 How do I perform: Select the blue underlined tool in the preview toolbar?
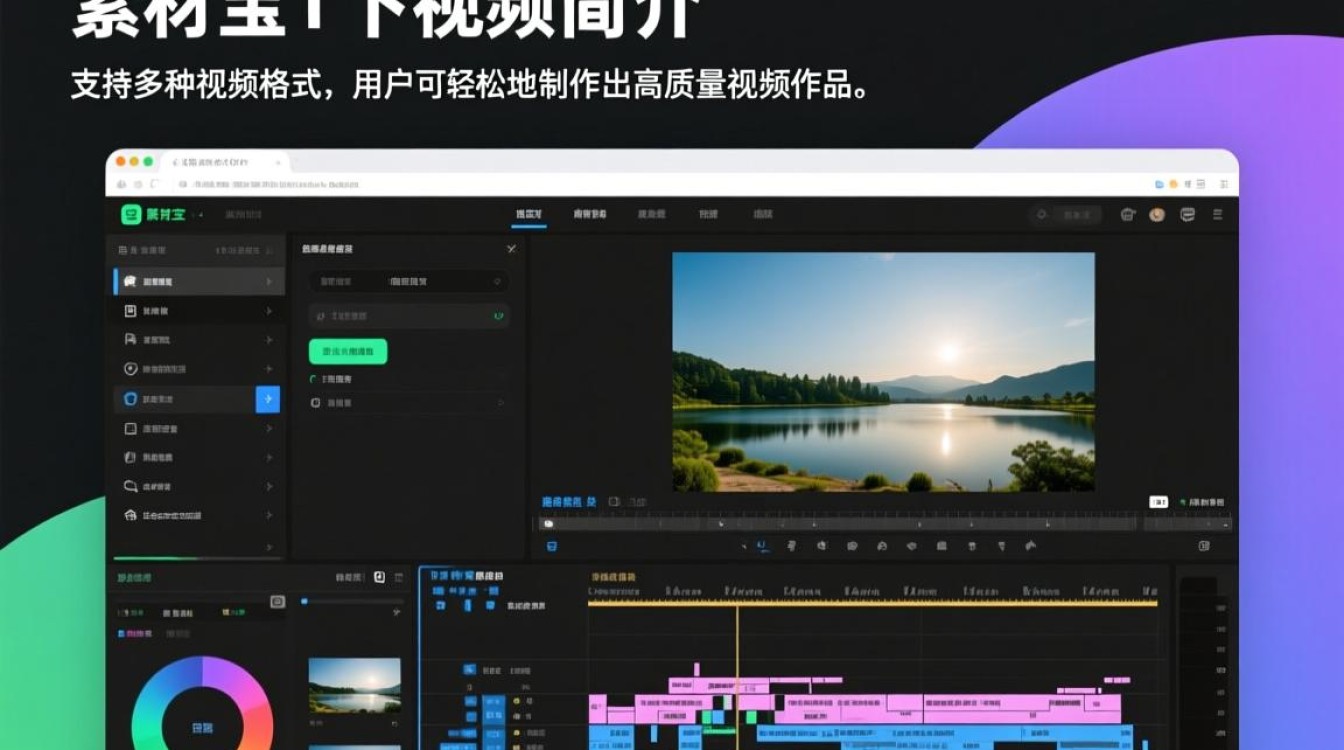(762, 546)
